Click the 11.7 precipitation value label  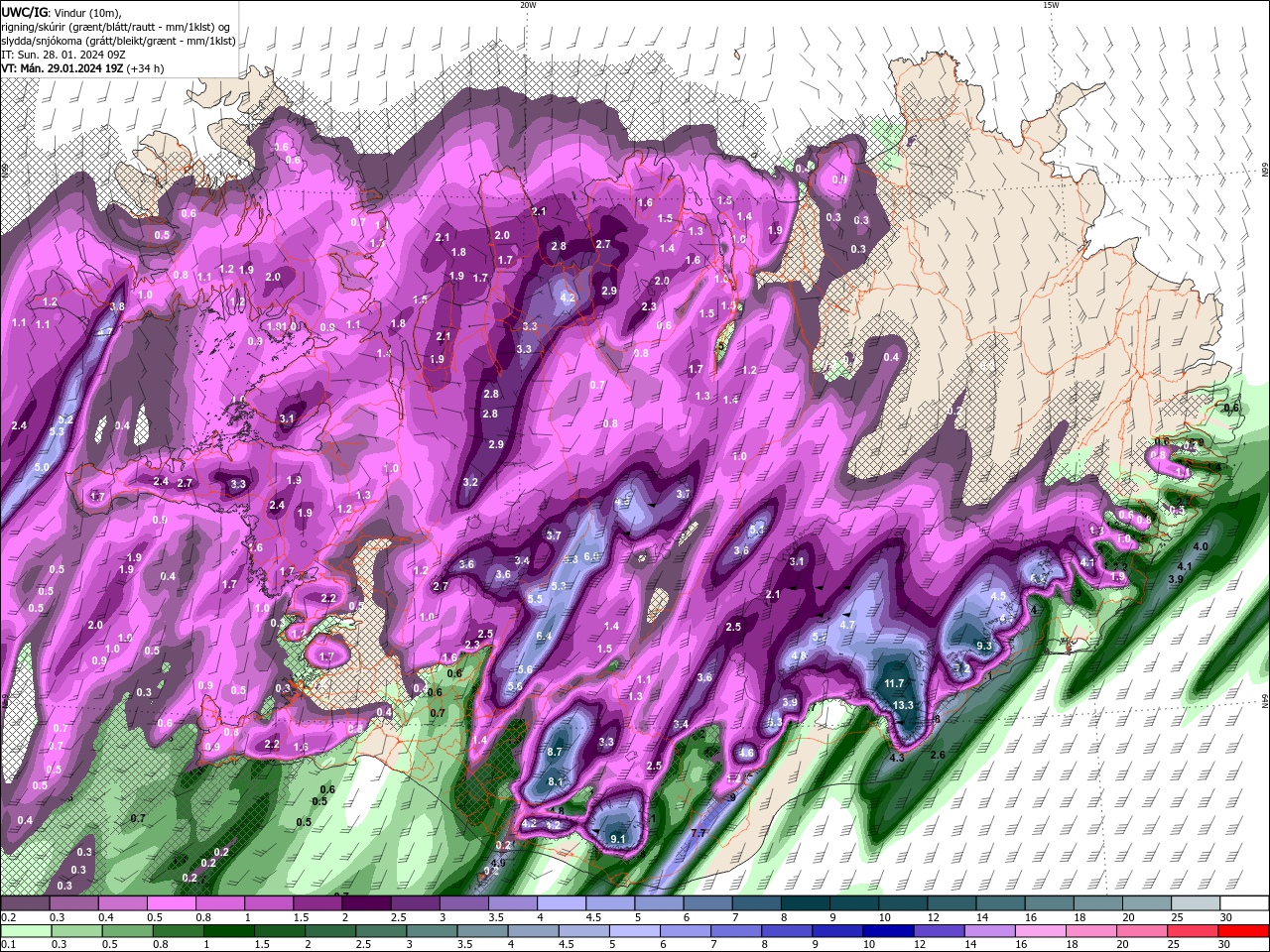pyautogui.click(x=894, y=683)
